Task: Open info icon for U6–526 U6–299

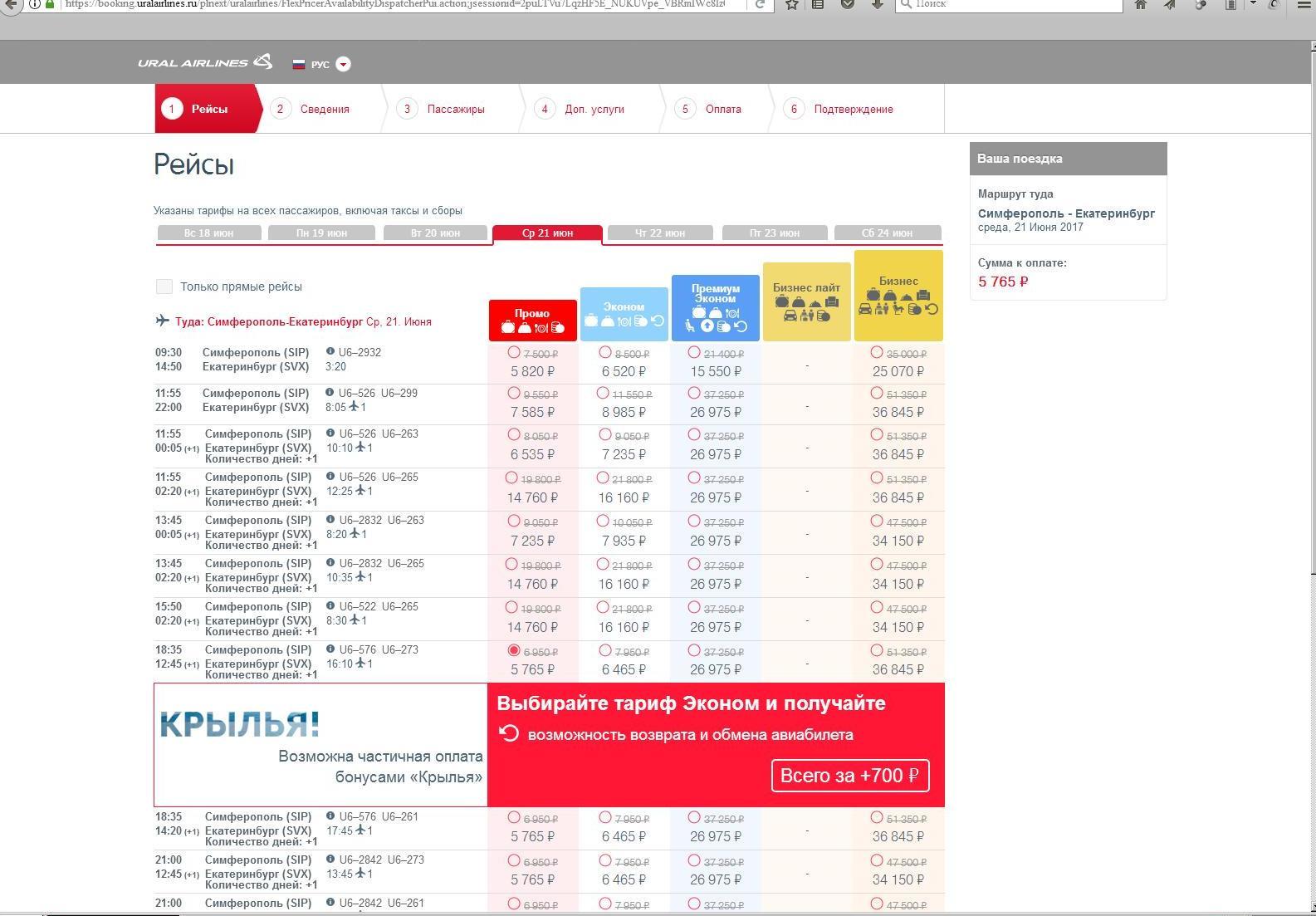Action: [330, 392]
